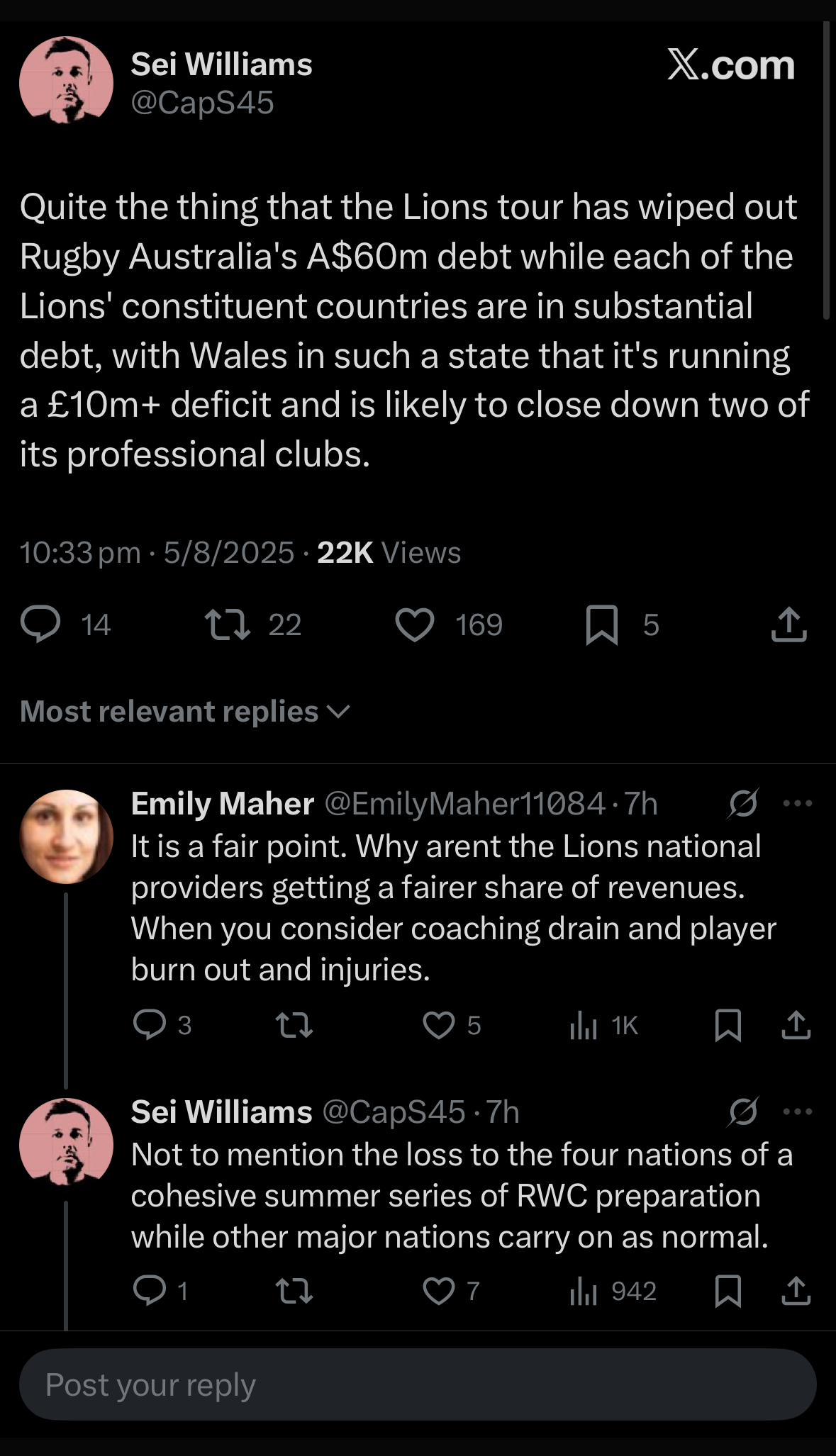The width and height of the screenshot is (836, 1456).
Task: Repost the main Lions tour post
Action: point(227,625)
